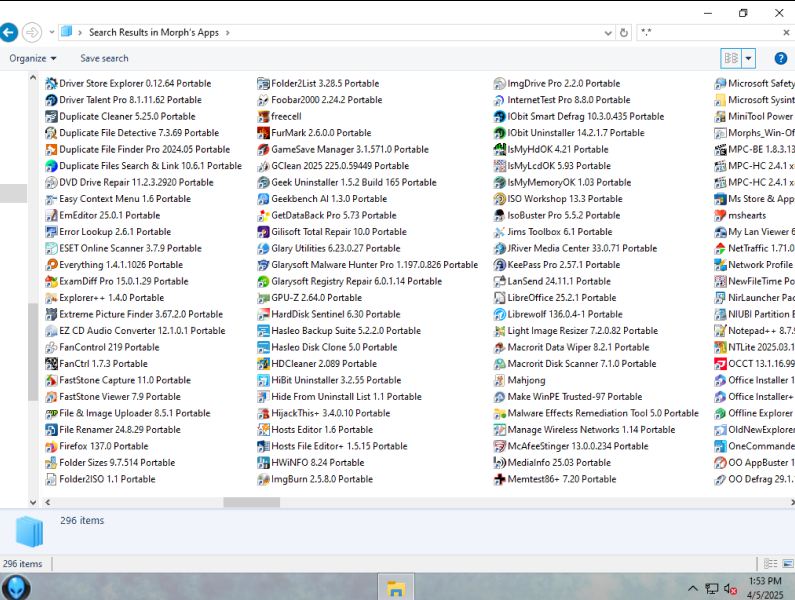The image size is (795, 600).
Task: Clear the search box with the X
Action: tap(786, 32)
